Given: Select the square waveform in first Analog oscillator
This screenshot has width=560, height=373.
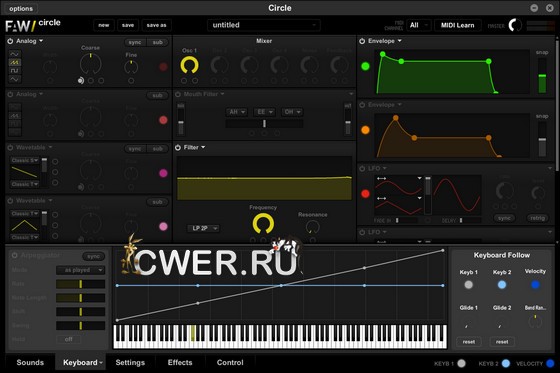Looking at the screenshot, I should [x=15, y=70].
